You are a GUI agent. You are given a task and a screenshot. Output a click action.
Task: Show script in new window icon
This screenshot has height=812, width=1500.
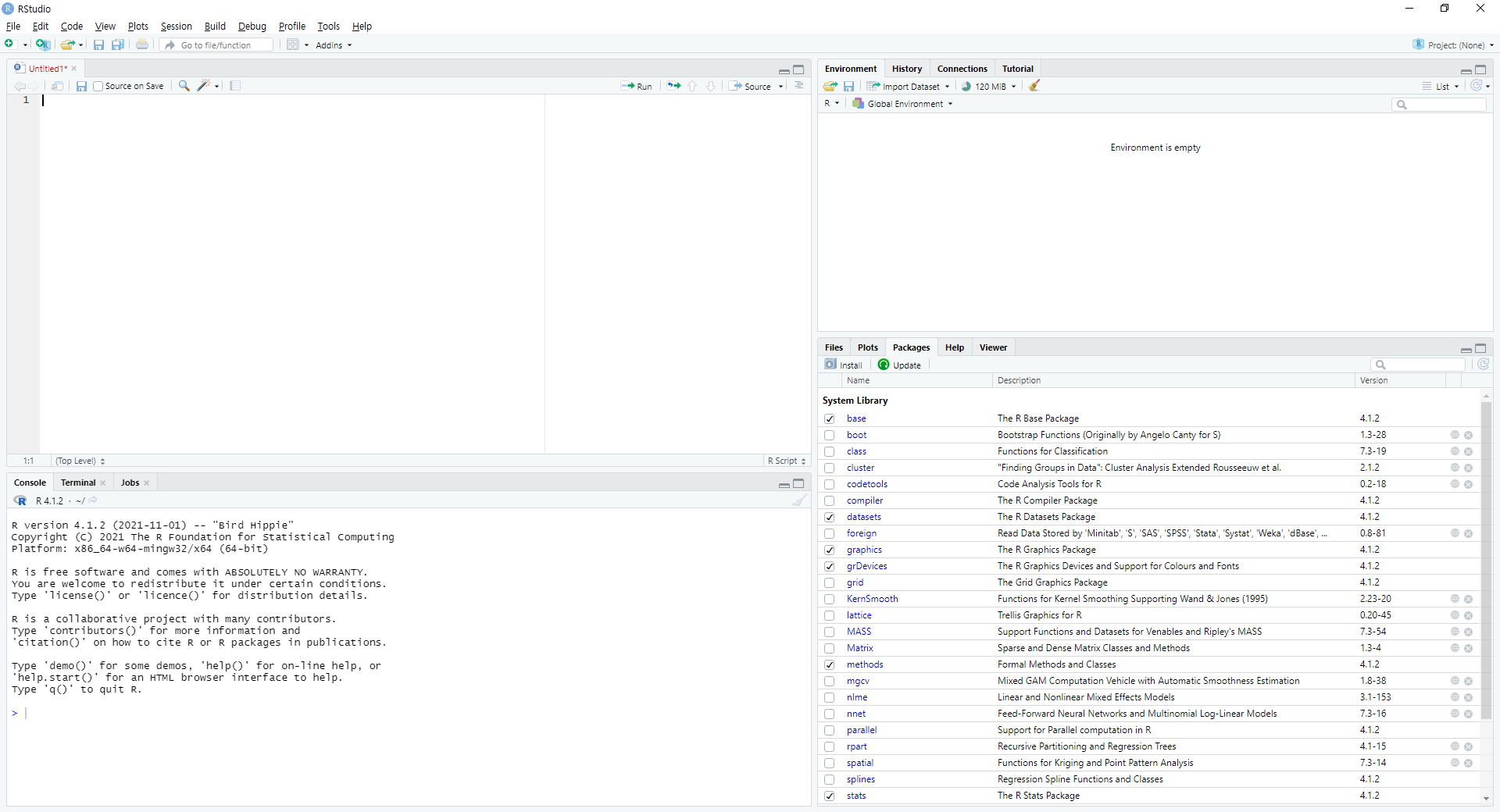(x=57, y=86)
